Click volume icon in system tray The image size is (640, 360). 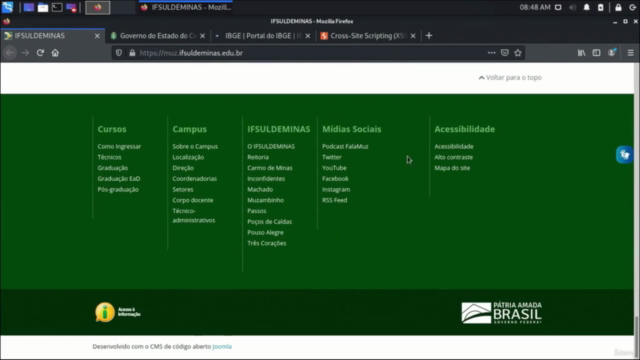point(572,7)
